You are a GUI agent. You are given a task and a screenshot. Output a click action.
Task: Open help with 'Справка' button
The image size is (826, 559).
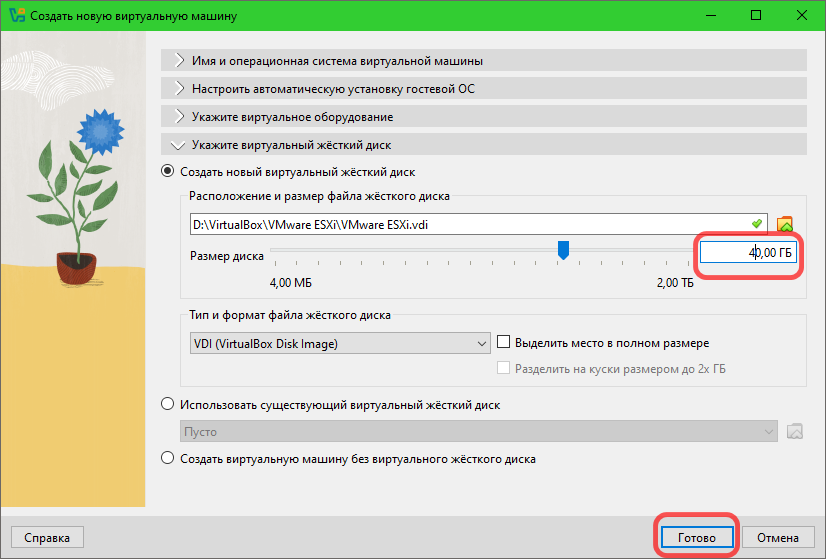click(47, 537)
